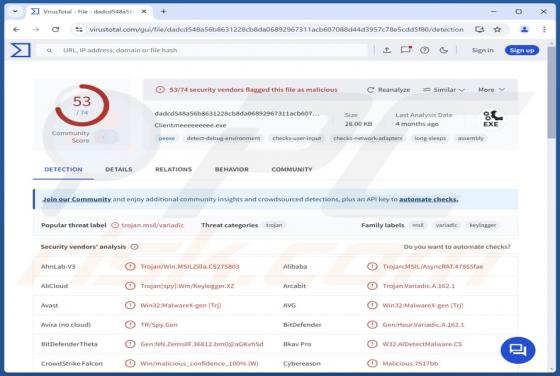Click the 53/74 detection score gauge

coord(82,105)
